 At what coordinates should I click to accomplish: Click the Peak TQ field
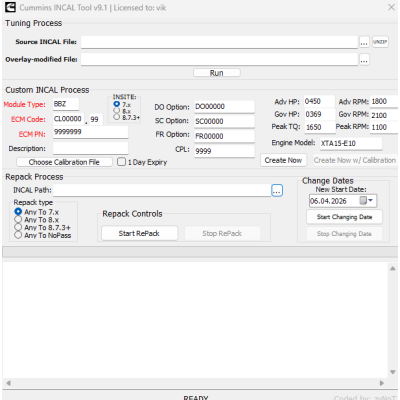click(x=320, y=127)
